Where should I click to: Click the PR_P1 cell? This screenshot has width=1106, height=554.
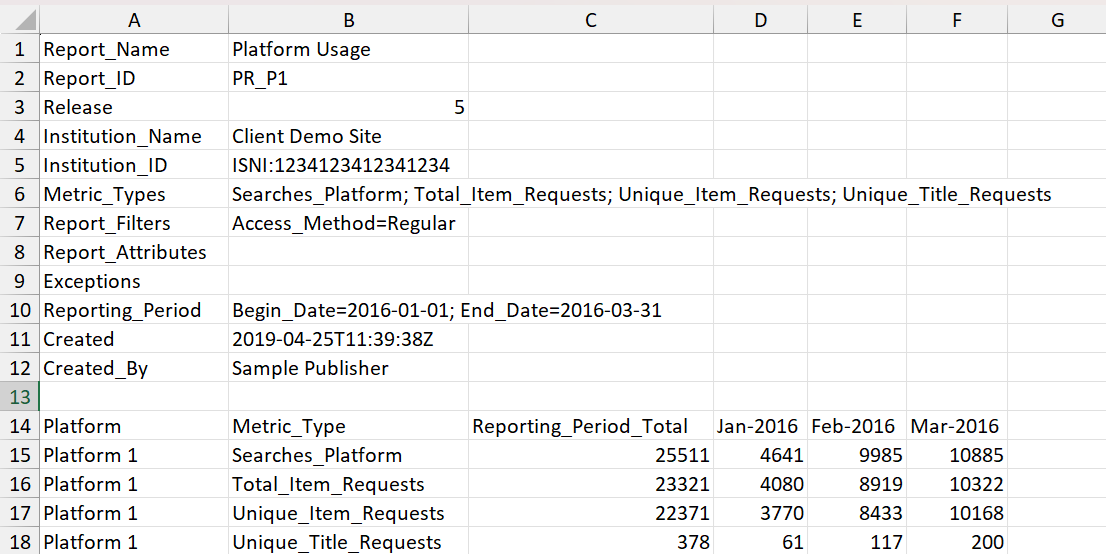click(x=348, y=78)
